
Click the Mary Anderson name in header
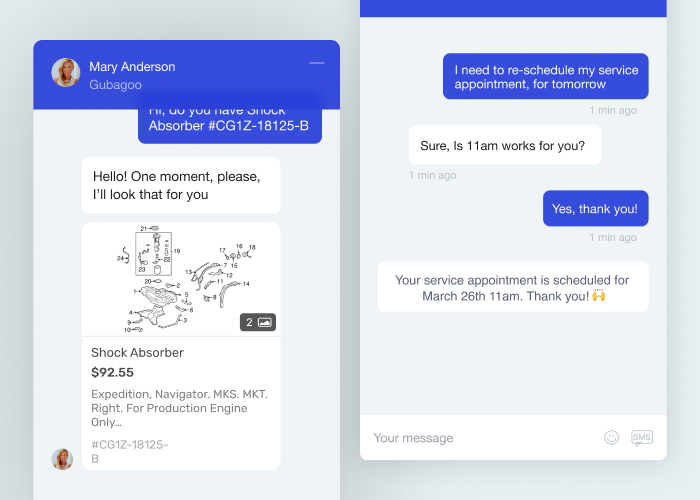click(132, 67)
